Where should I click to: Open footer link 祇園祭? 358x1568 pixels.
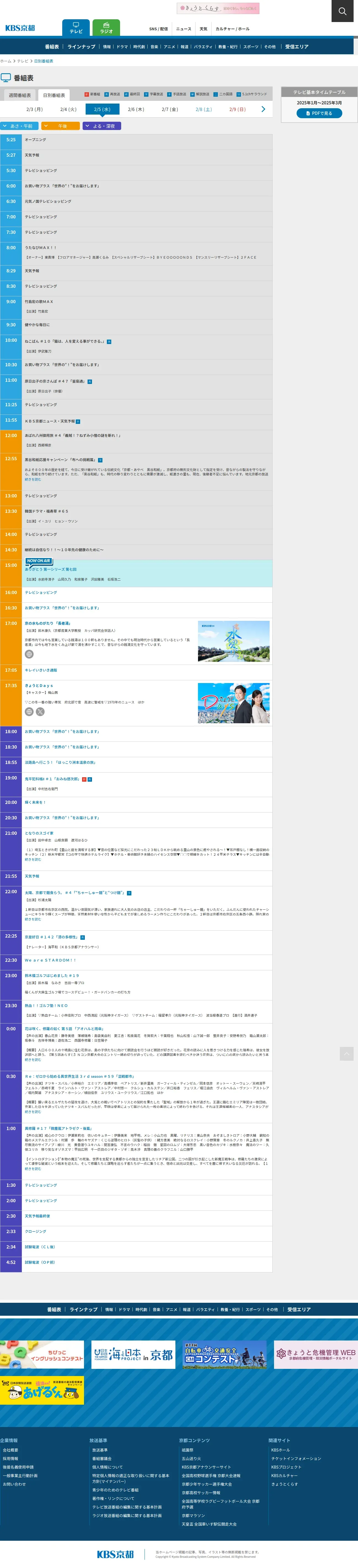click(188, 1450)
